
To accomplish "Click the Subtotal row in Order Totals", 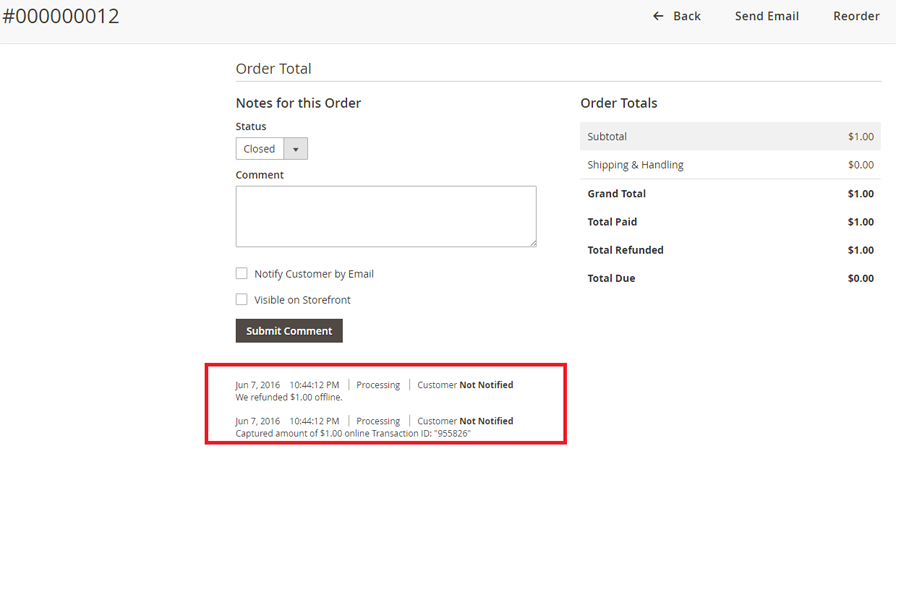I will [730, 136].
